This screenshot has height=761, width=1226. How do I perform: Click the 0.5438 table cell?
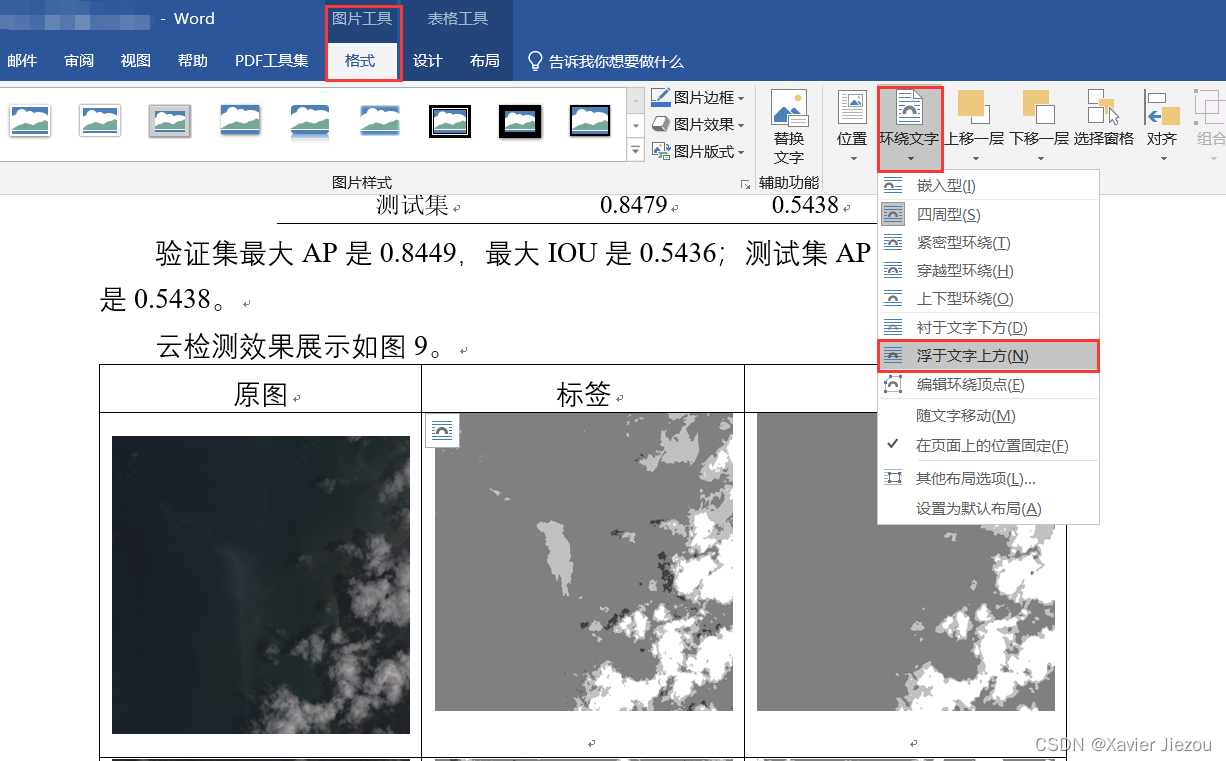point(806,205)
